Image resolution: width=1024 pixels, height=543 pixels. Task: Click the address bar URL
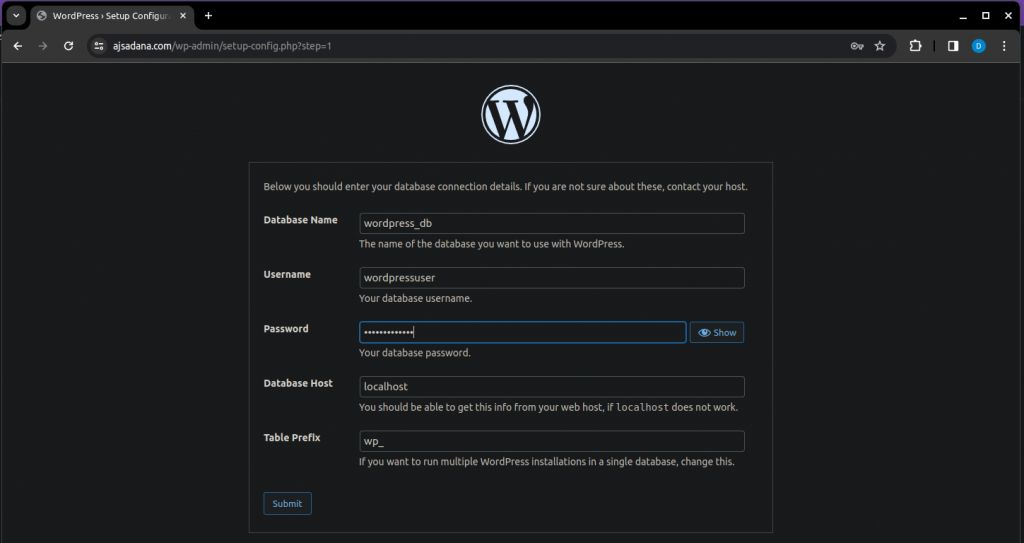[x=222, y=46]
